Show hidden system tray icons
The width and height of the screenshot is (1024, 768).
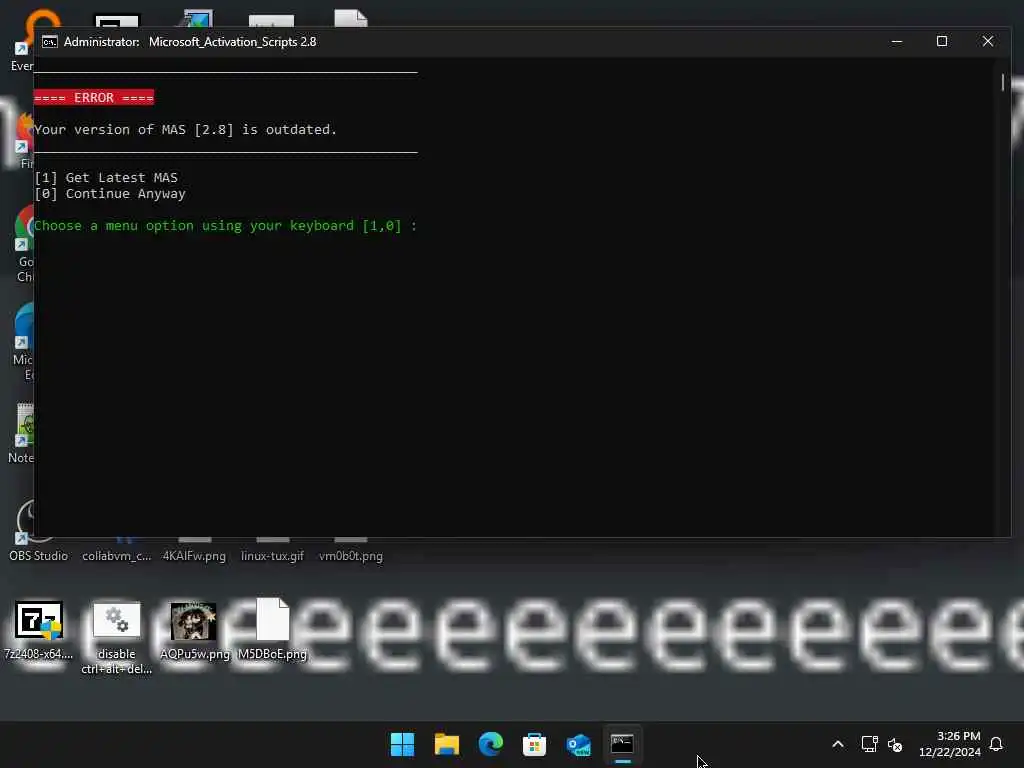[x=838, y=744]
